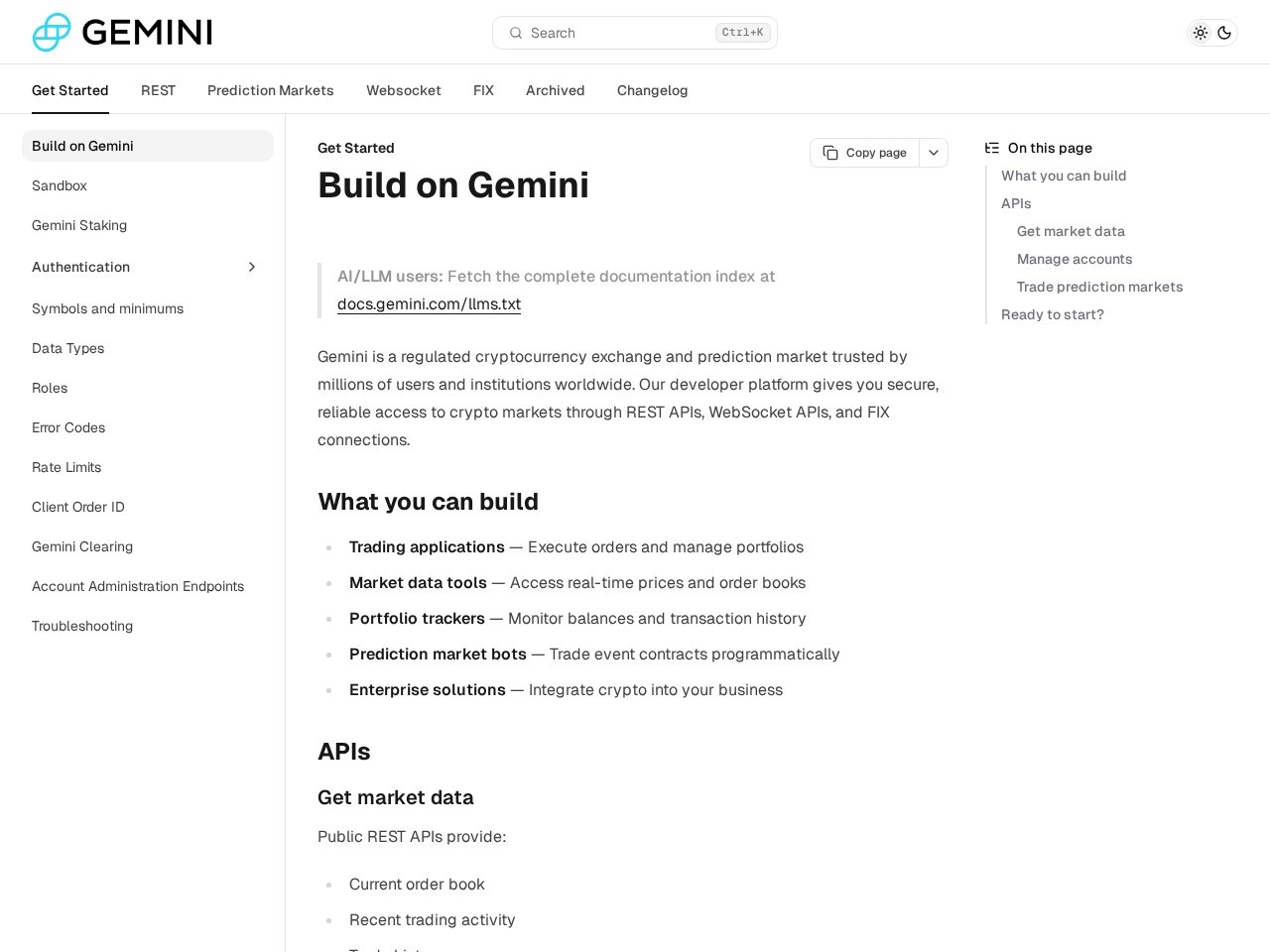Image resolution: width=1270 pixels, height=952 pixels.
Task: Click the copy icon on Copy page button
Action: point(831,153)
